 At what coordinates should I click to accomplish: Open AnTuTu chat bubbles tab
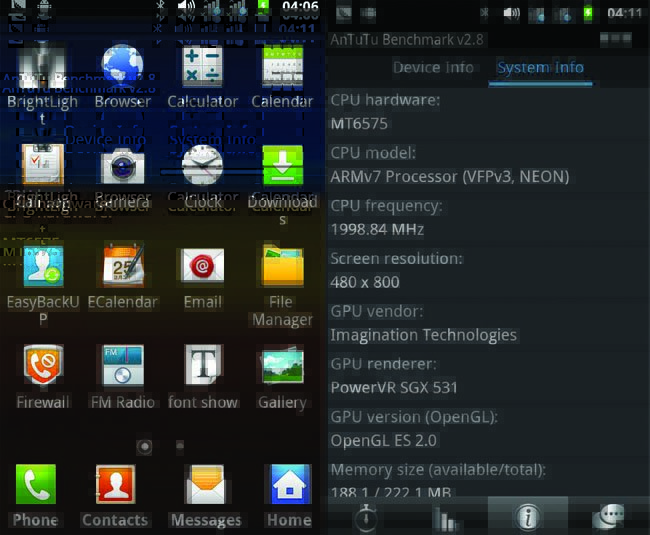(x=608, y=516)
